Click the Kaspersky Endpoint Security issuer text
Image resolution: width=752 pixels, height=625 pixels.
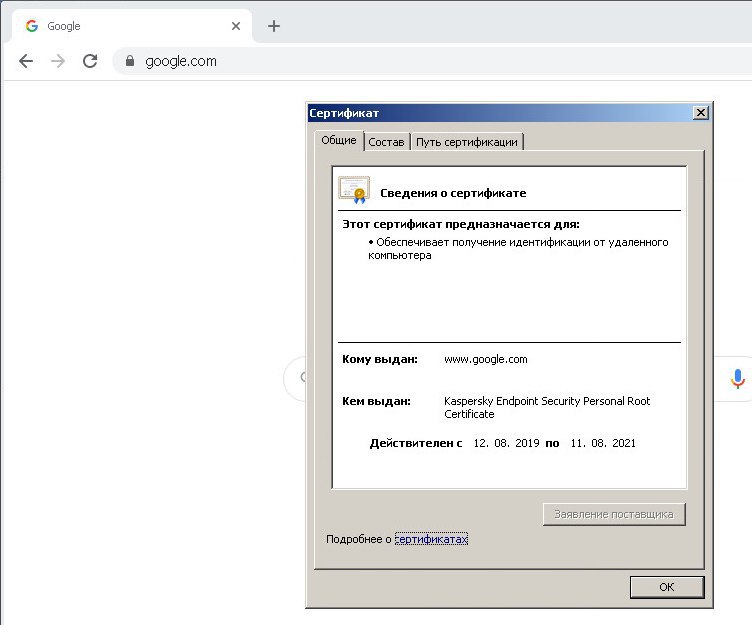(547, 407)
